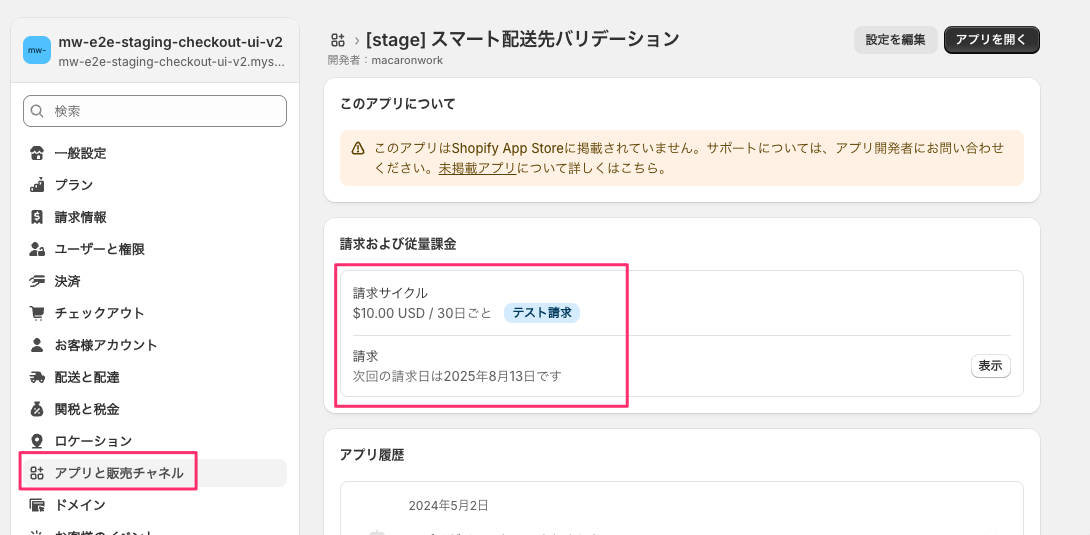The height and width of the screenshot is (535, 1090).
Task: Select アプリと販売チャネル in the sidebar
Action: [x=155, y=473]
